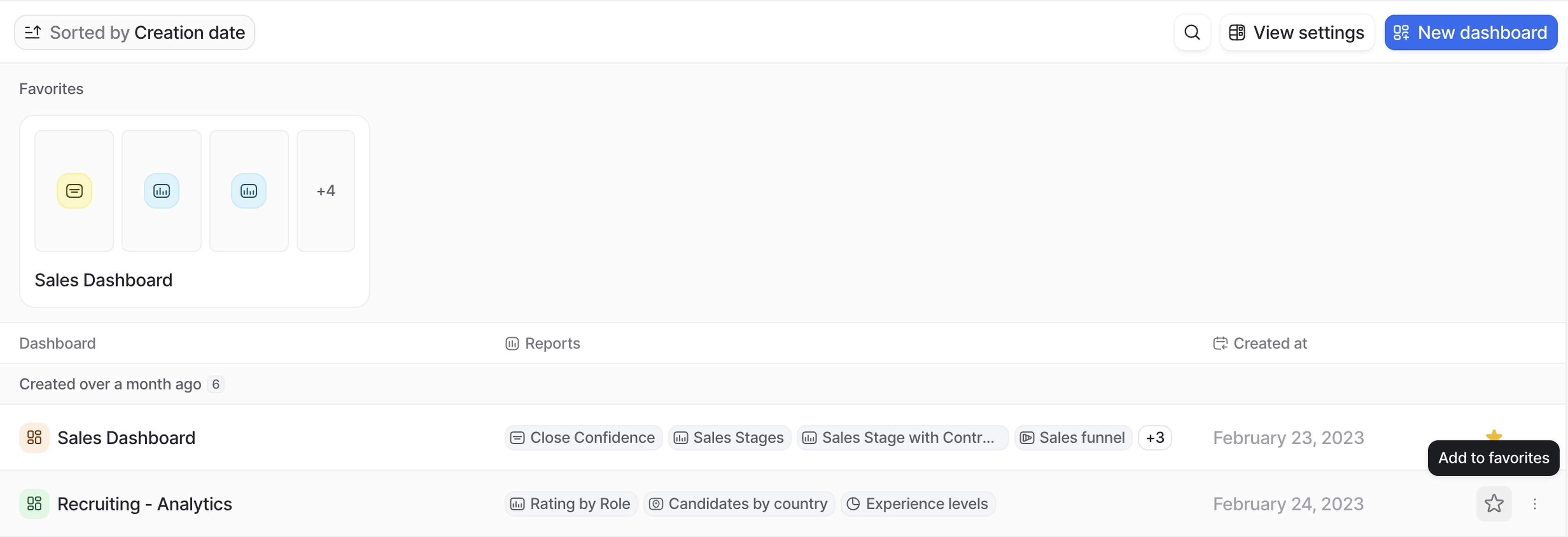
Task: Click the Sales Dashboard row icon
Action: click(x=34, y=438)
